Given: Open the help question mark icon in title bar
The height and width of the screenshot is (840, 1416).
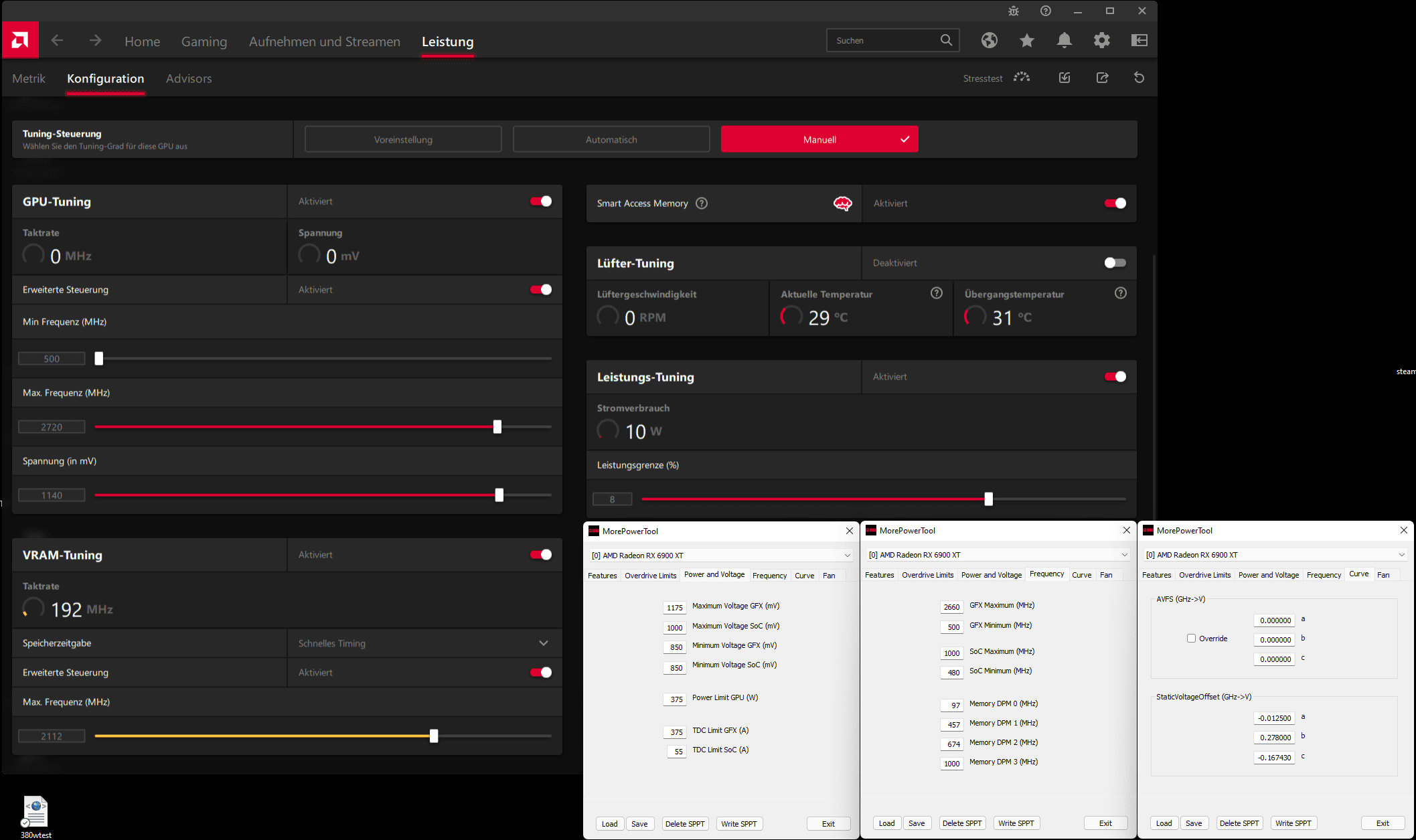Looking at the screenshot, I should [1046, 11].
